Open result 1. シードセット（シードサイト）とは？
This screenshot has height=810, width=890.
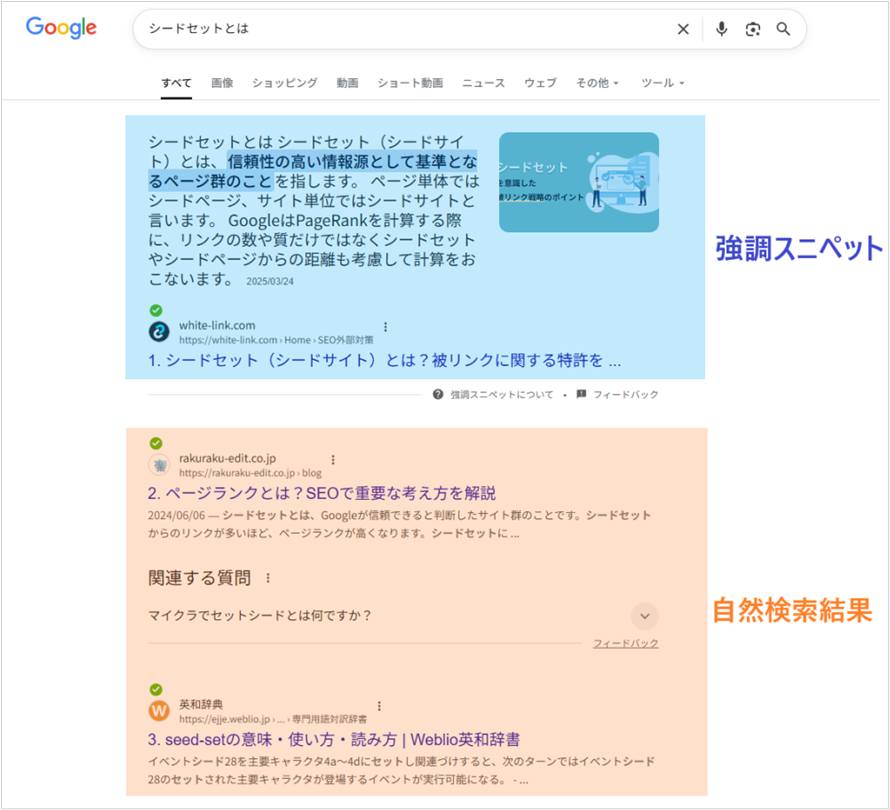(384, 360)
